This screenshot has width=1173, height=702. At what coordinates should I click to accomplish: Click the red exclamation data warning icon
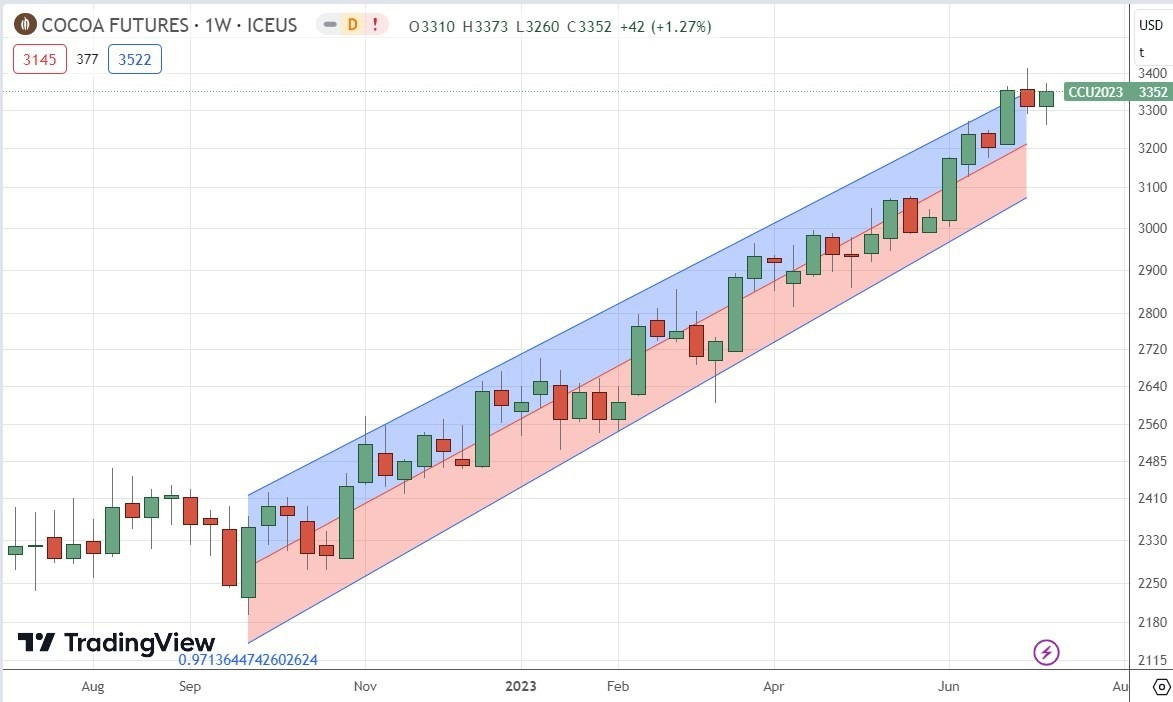(x=376, y=25)
